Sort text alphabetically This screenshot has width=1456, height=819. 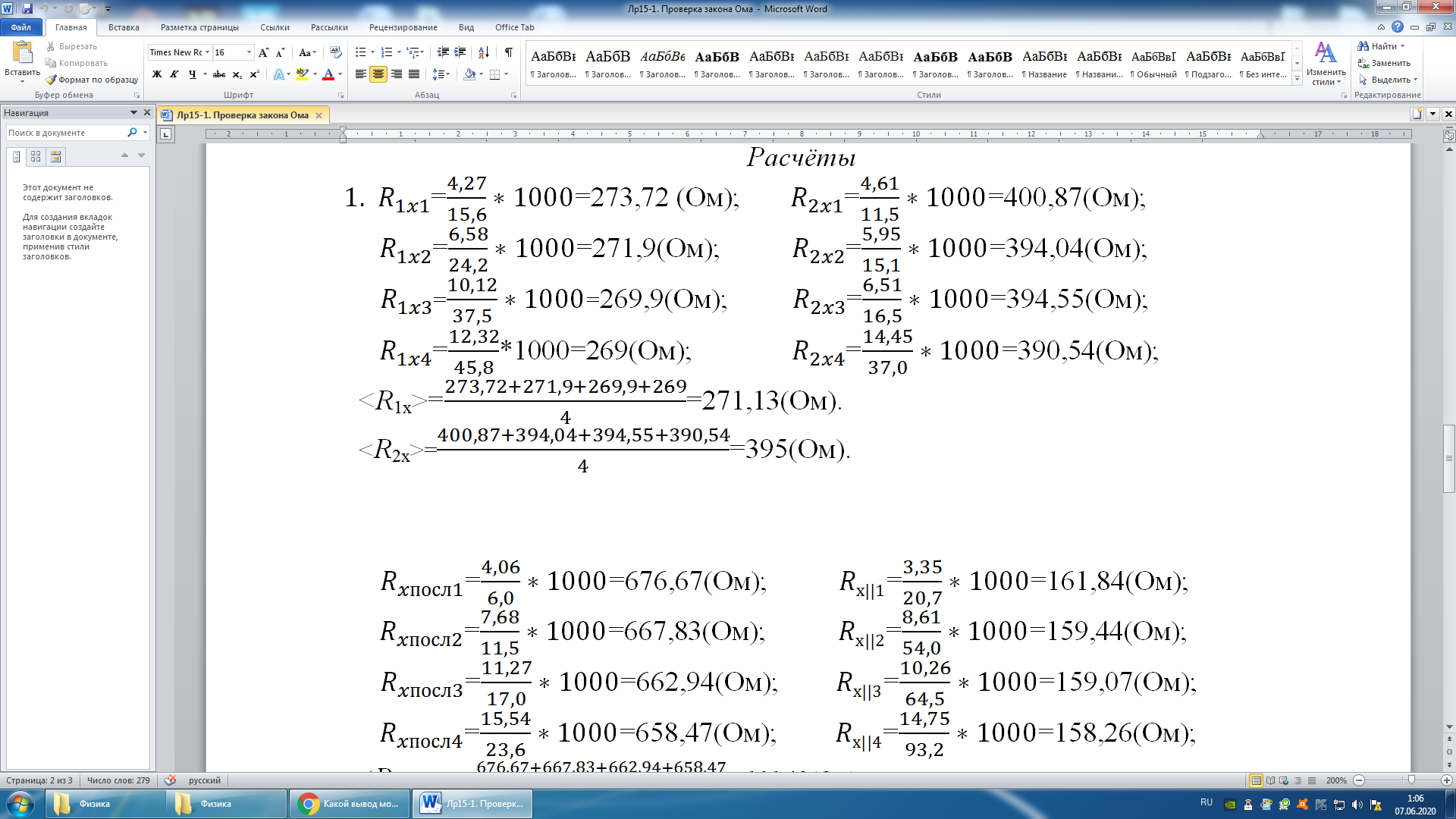(483, 52)
